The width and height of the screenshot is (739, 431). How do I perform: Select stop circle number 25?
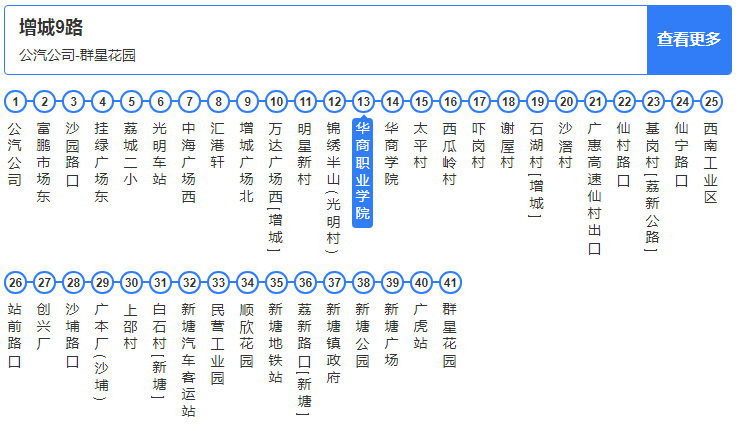[x=711, y=101]
